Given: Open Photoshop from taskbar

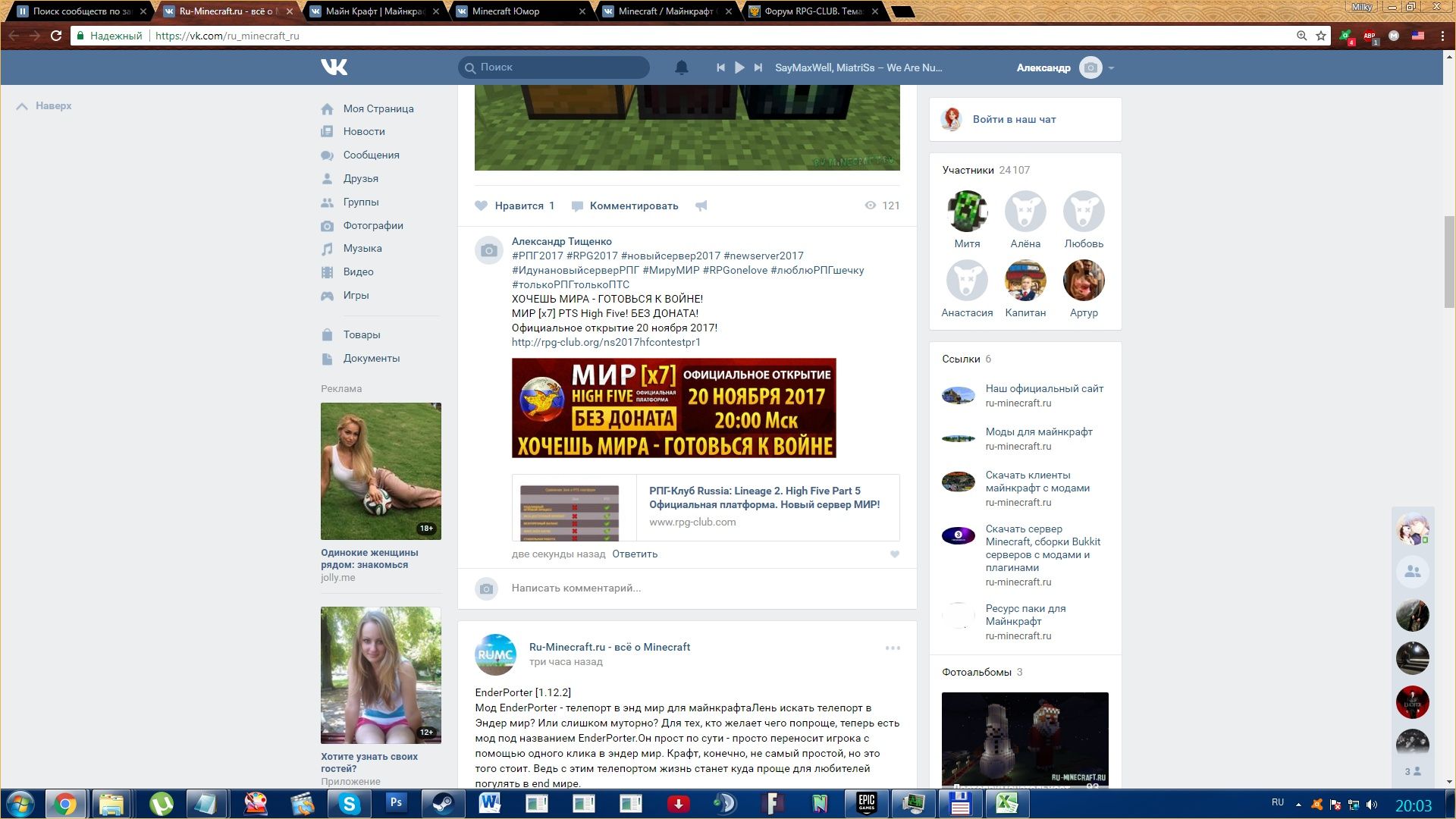Looking at the screenshot, I should click(x=396, y=804).
